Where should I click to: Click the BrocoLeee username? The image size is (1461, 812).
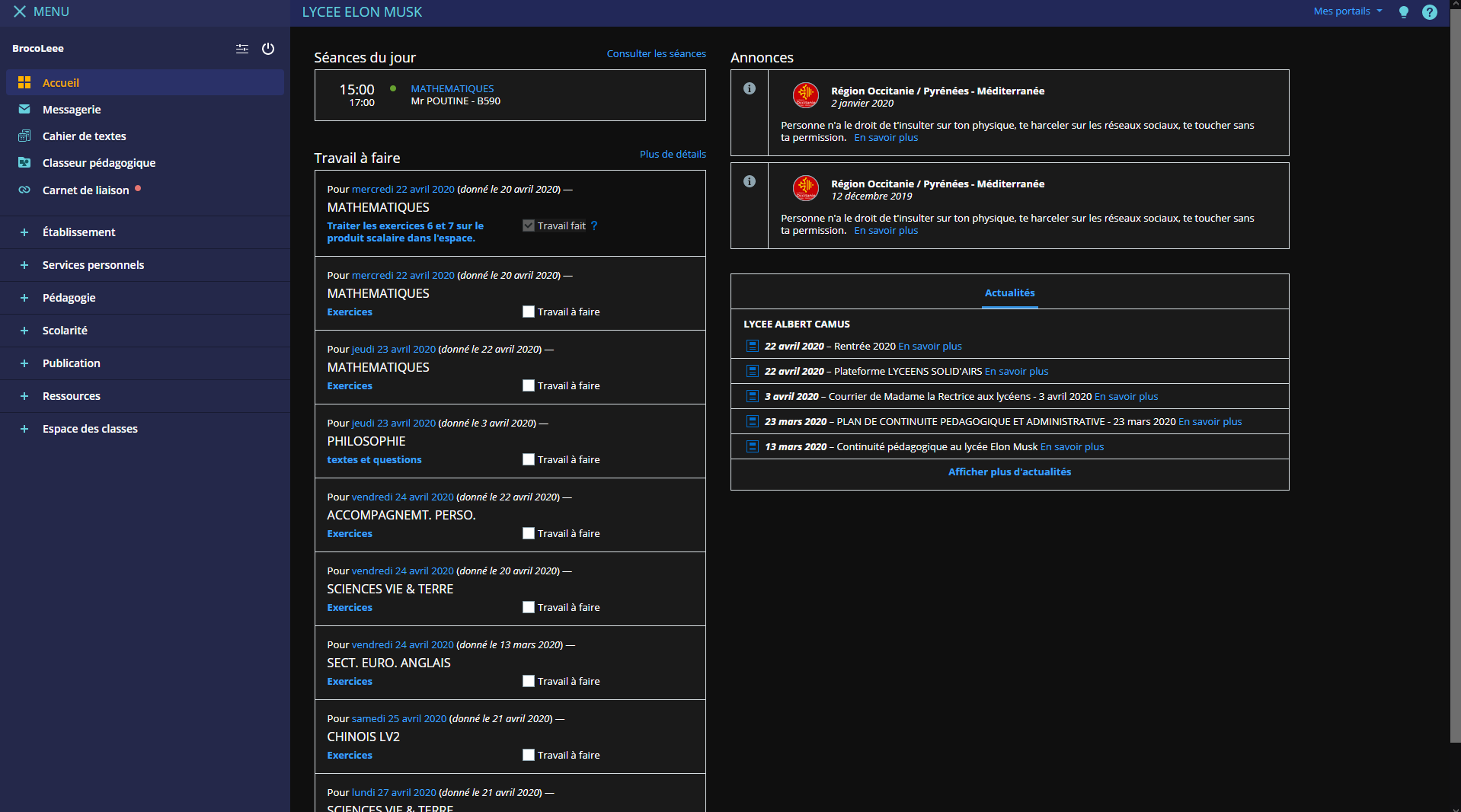click(38, 49)
